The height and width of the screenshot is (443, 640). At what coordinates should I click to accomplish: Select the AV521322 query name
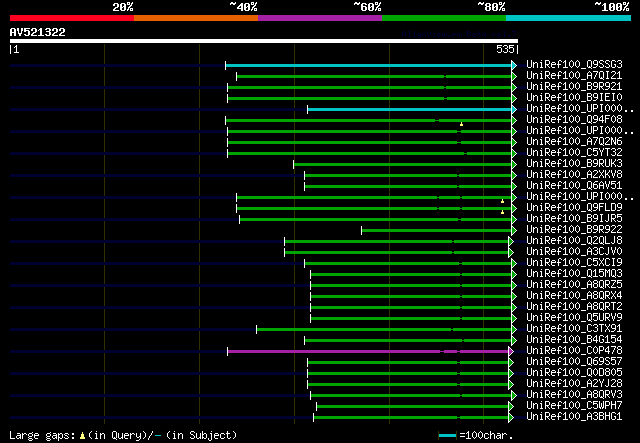tap(38, 32)
